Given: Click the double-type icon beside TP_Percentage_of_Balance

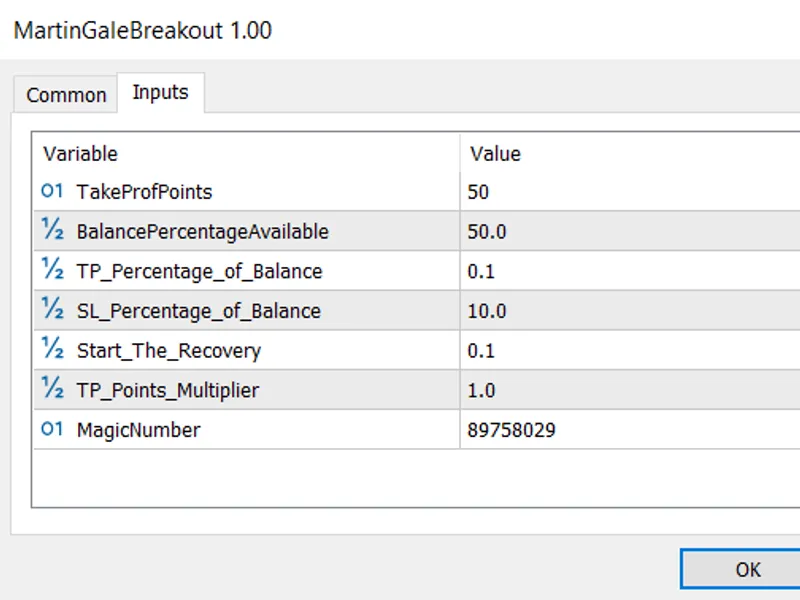Looking at the screenshot, I should (x=53, y=270).
